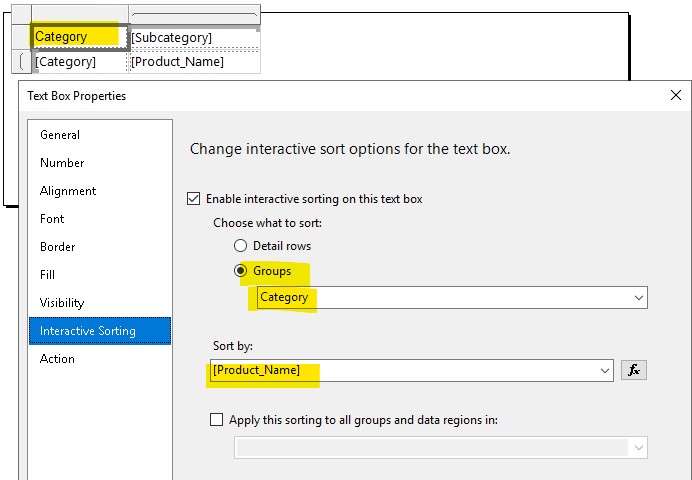
Task: Open the expression fx button
Action: (x=632, y=370)
